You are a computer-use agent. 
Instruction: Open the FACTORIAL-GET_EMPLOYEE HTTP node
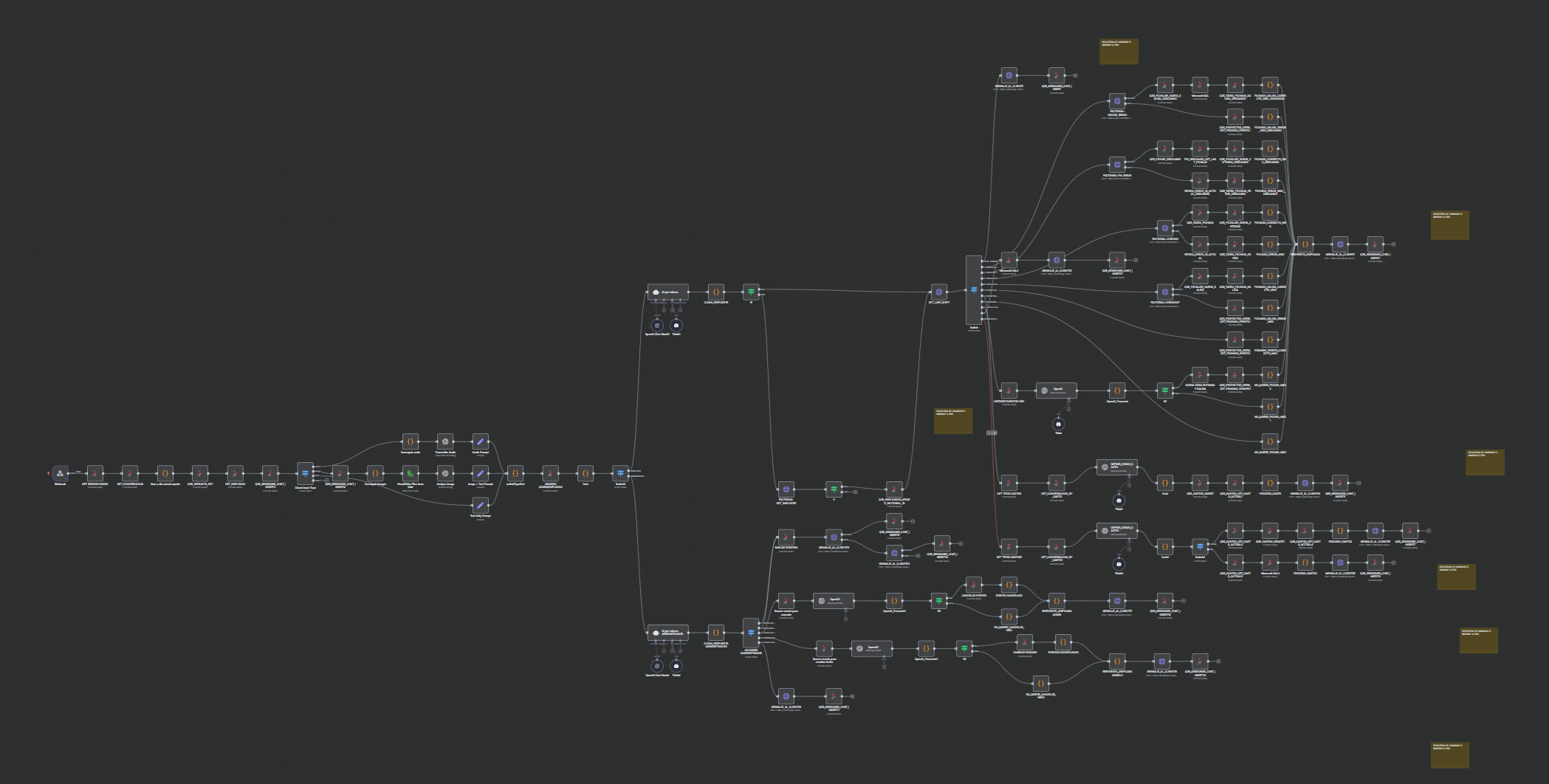pos(786,489)
